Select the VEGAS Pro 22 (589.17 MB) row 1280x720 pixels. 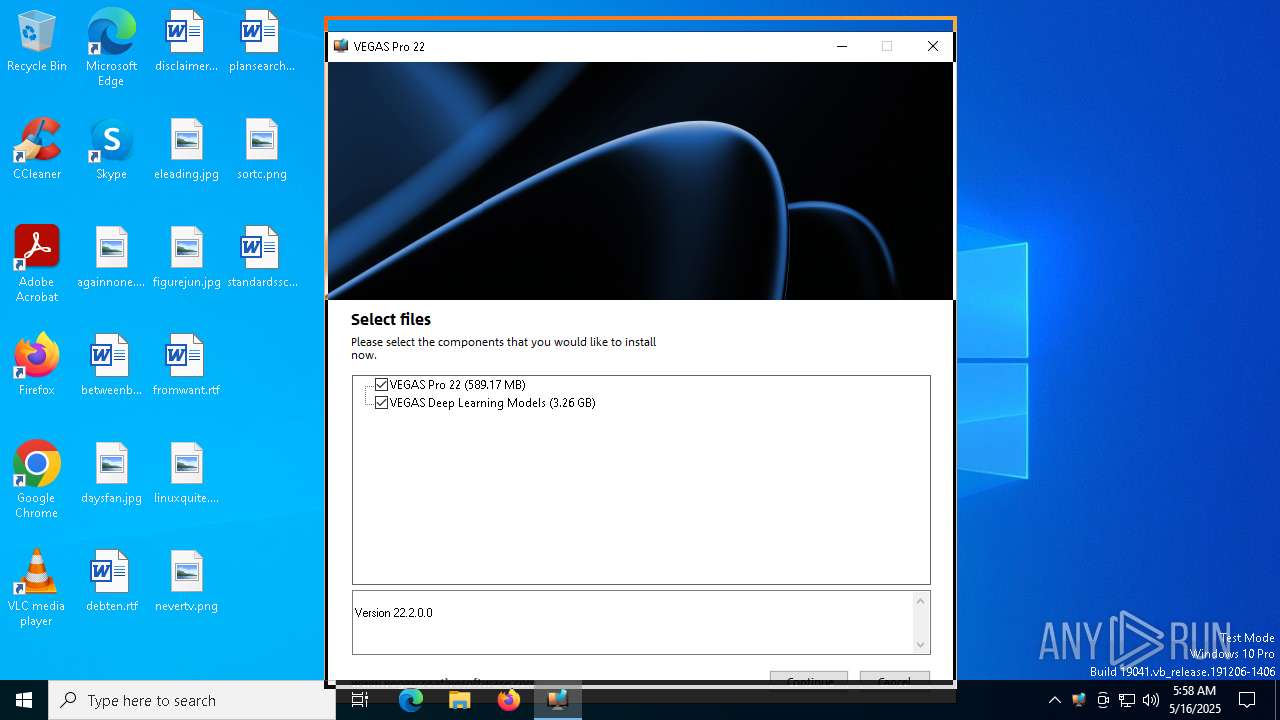point(457,385)
